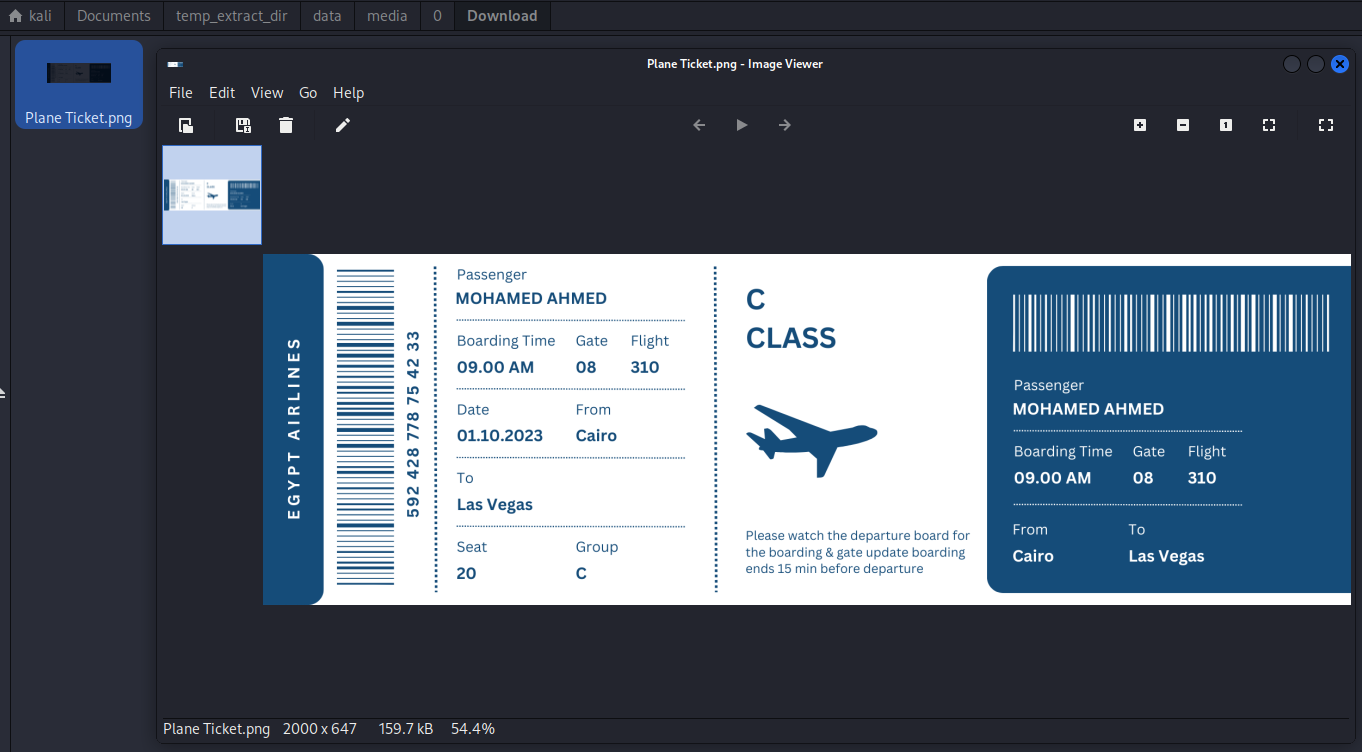Click the Image Viewer window app icon
1362x752 pixels.
click(175, 64)
